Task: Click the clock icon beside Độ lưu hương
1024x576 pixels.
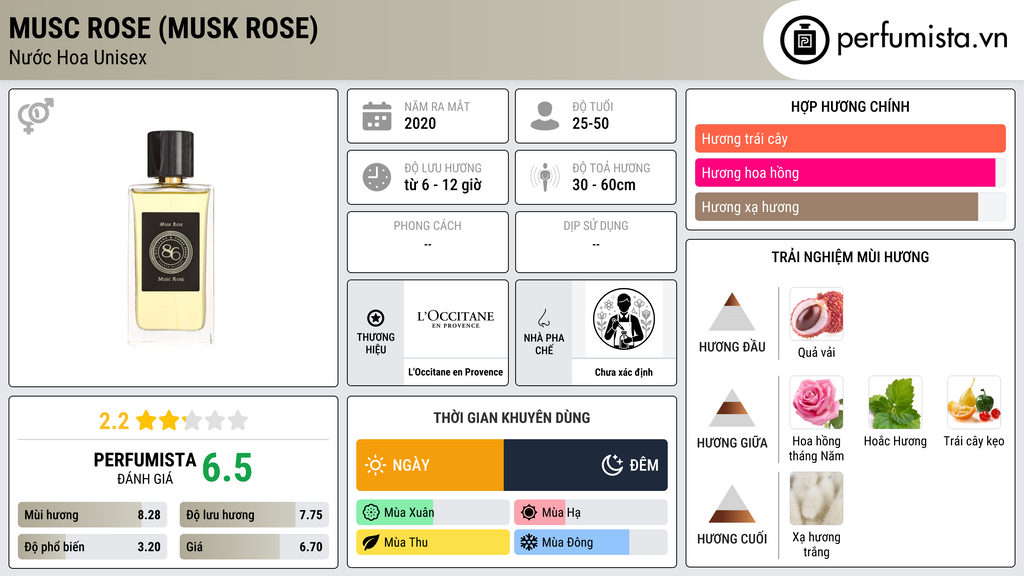Action: coord(377,177)
